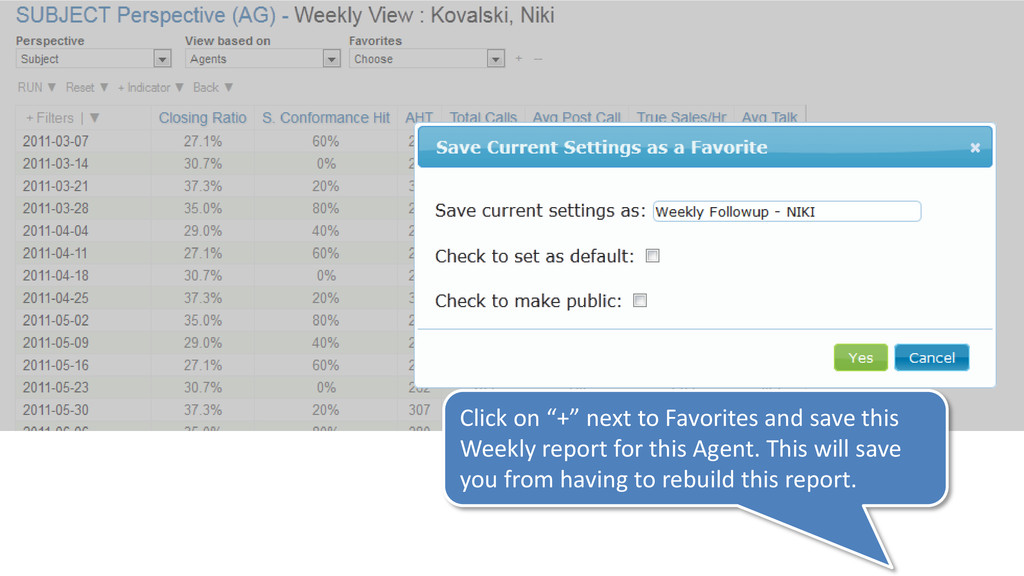Image resolution: width=1024 pixels, height=576 pixels.
Task: Check the set as default checkbox
Action: coord(652,256)
